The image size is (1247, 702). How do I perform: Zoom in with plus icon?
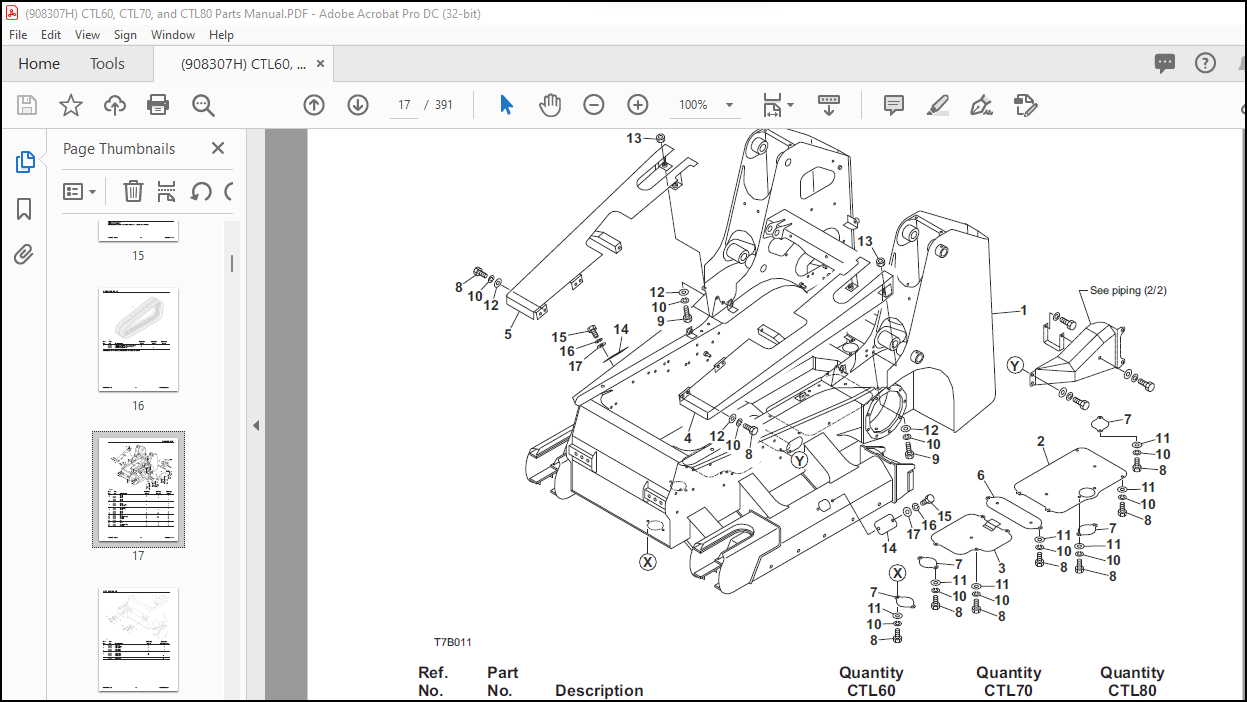(638, 105)
